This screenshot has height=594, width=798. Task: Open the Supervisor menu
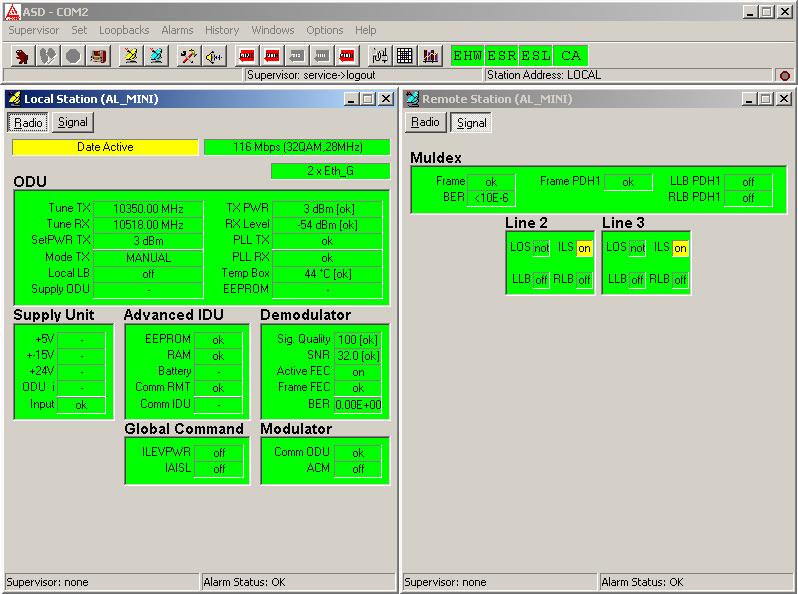coord(34,30)
